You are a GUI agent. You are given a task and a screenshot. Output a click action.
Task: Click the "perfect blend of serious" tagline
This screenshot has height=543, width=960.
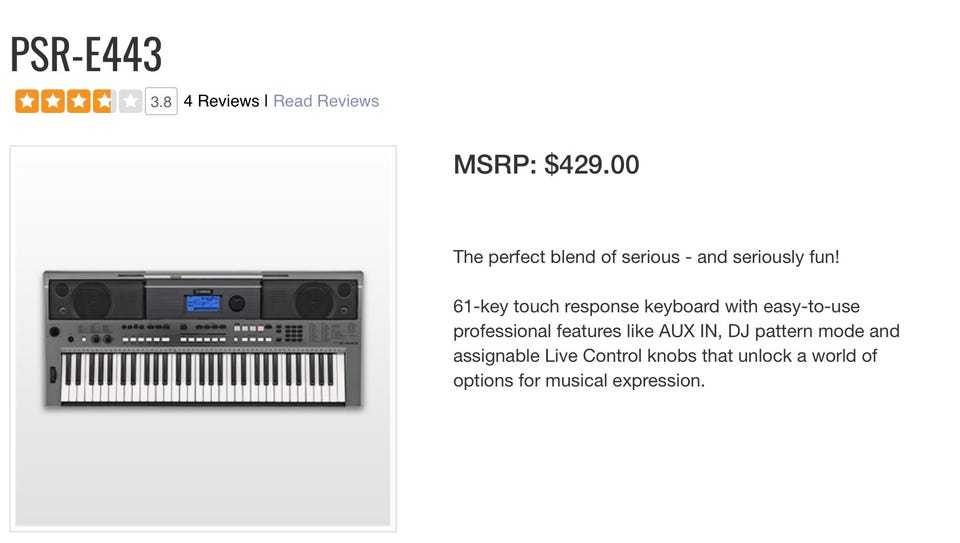click(646, 257)
